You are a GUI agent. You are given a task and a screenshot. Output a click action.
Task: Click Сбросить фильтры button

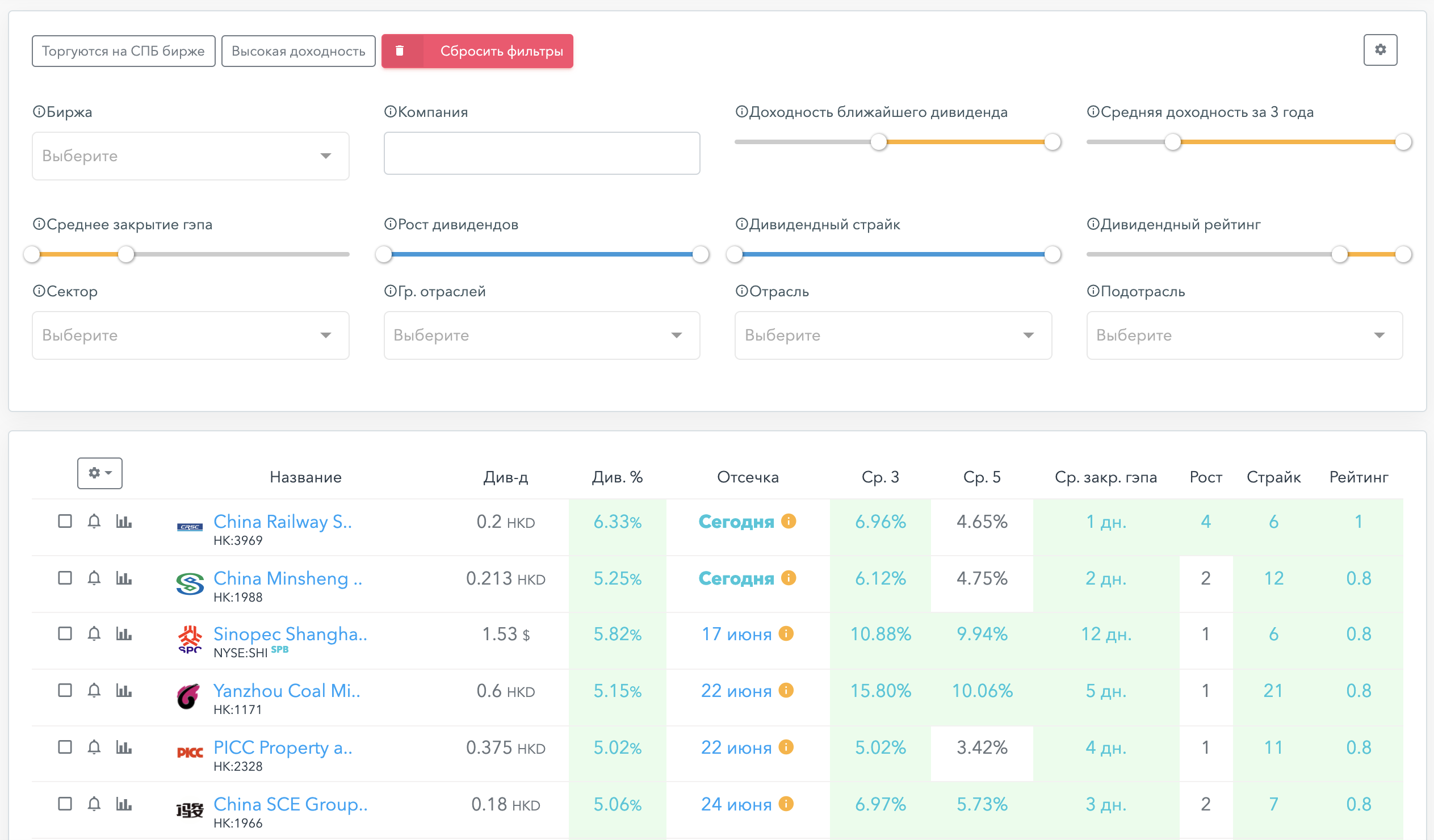click(477, 51)
